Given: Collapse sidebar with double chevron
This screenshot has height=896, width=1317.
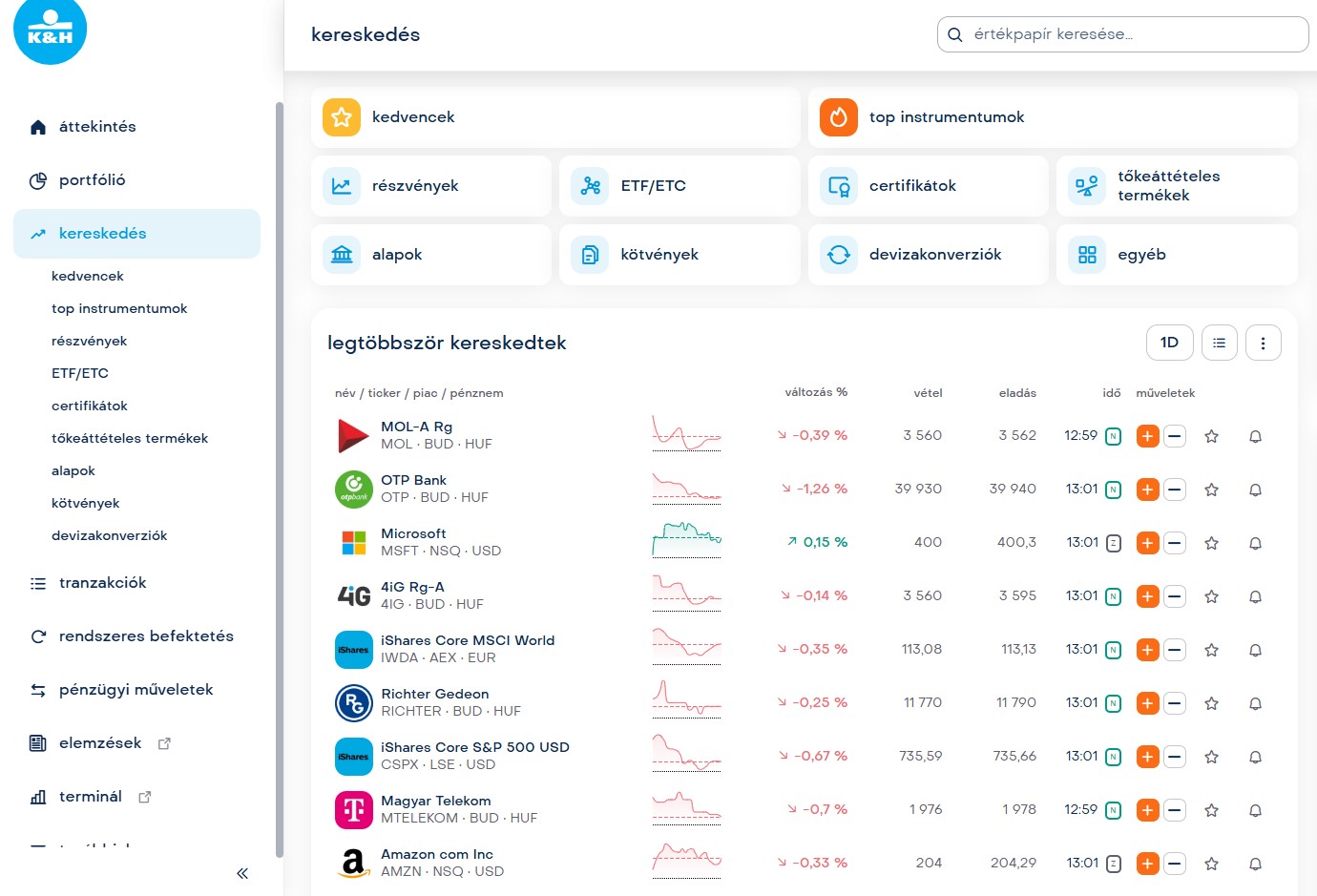Looking at the screenshot, I should click(242, 873).
